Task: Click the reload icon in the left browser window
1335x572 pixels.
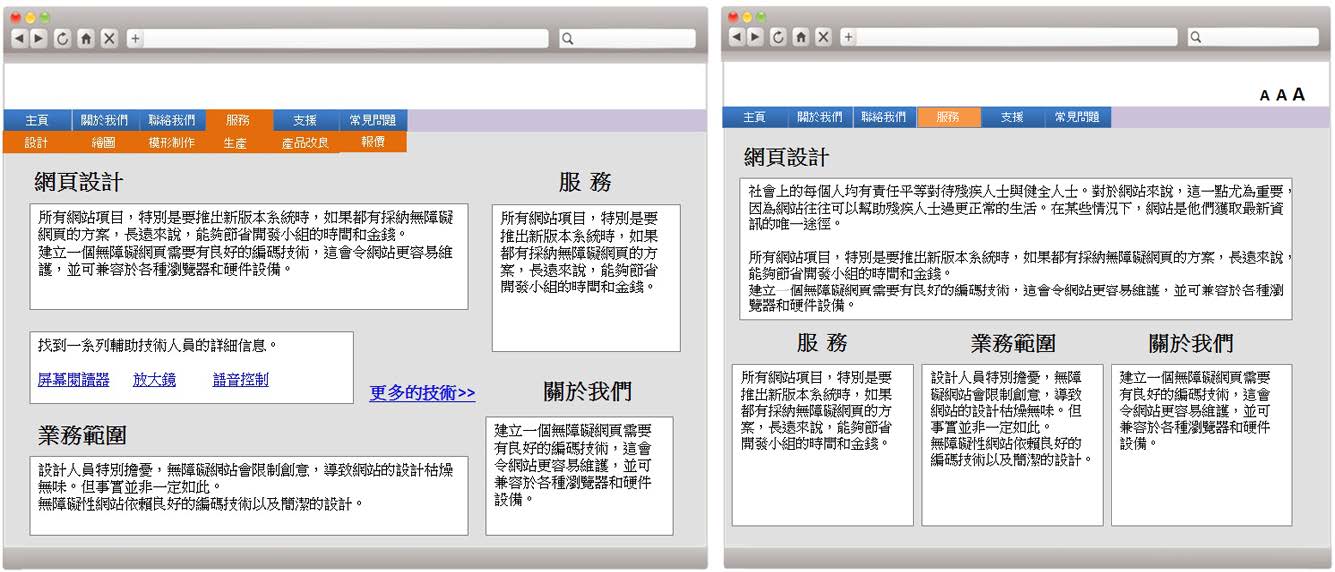Action: coord(62,38)
